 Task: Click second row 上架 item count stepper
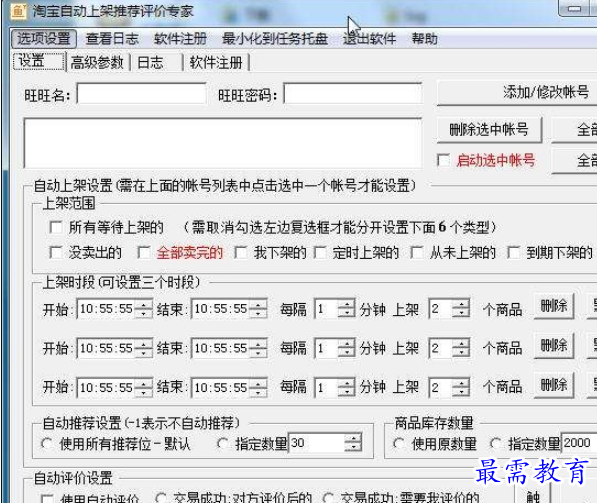point(461,348)
